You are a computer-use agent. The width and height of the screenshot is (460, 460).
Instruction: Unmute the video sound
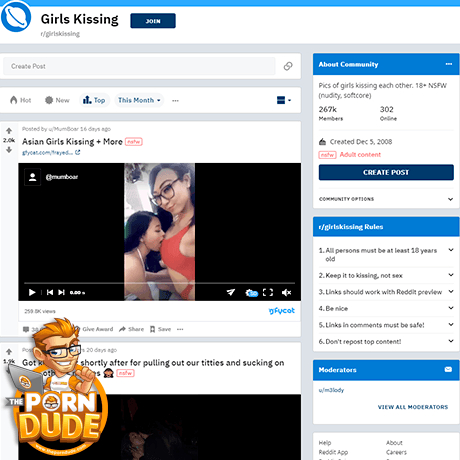pos(286,292)
